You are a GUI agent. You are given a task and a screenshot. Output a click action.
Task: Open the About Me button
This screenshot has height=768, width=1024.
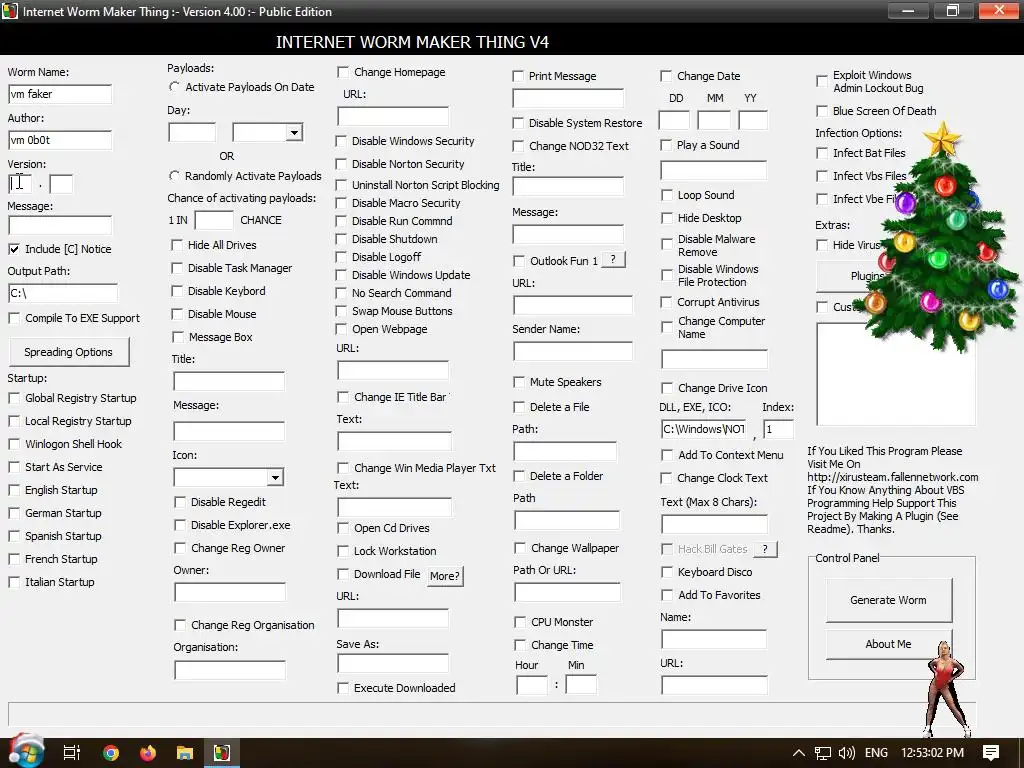pos(888,644)
